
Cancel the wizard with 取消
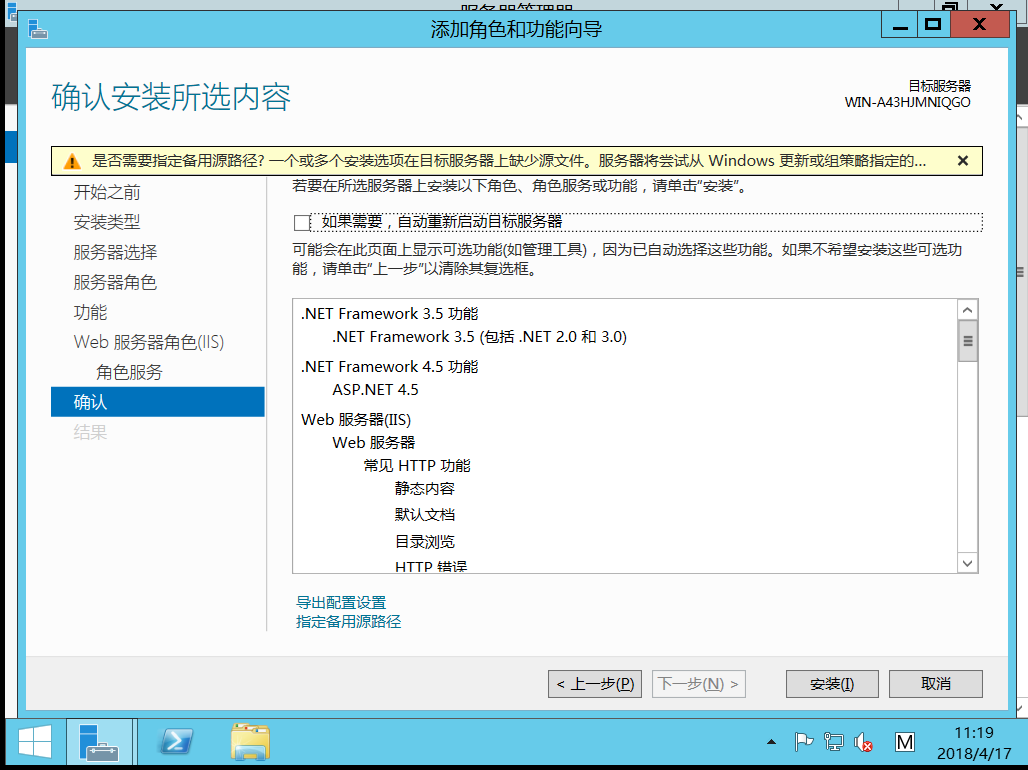pos(936,684)
